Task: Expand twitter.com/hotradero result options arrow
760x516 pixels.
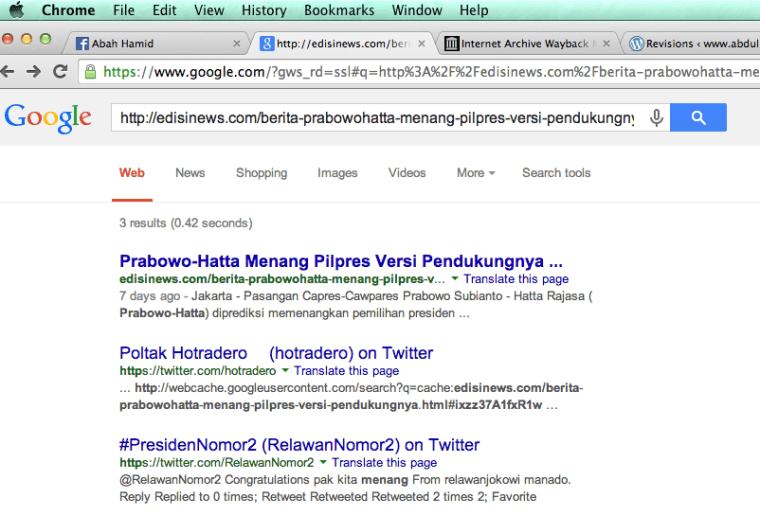Action: click(285, 370)
